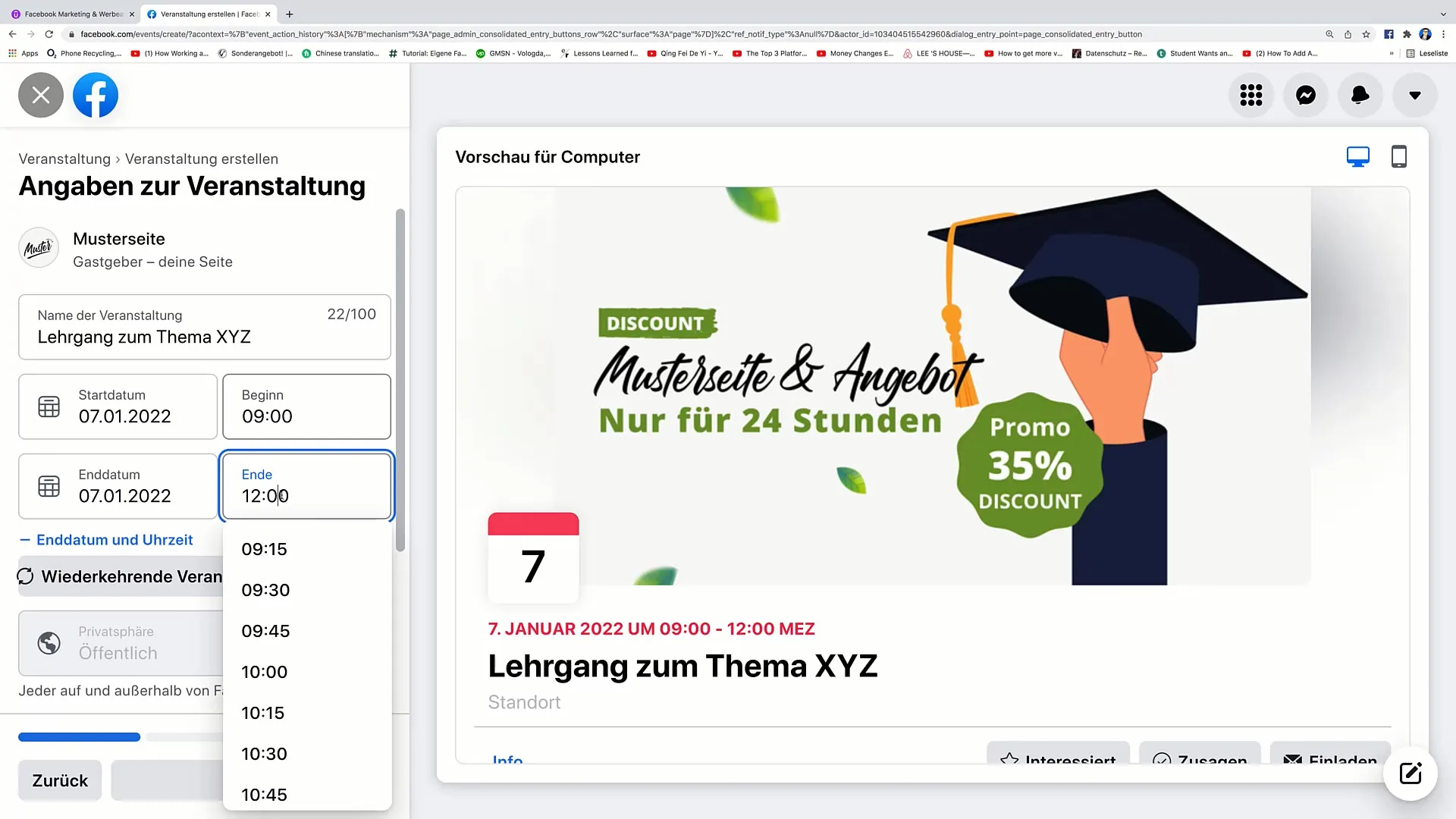Open Messenger icon
1456x819 pixels.
(1306, 95)
